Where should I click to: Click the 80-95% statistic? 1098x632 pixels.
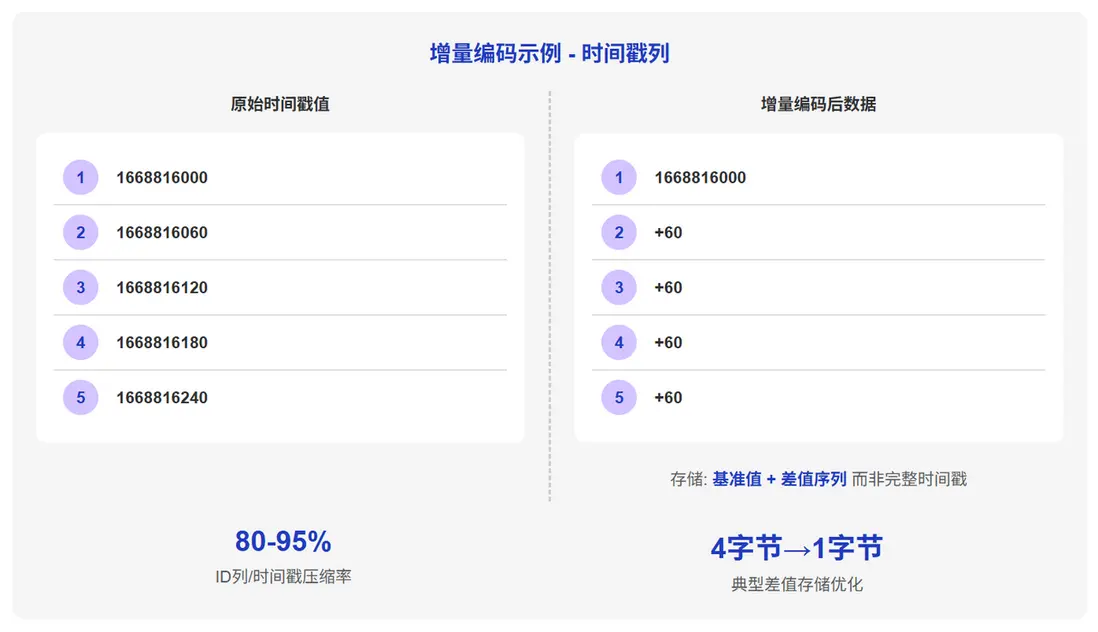283,542
